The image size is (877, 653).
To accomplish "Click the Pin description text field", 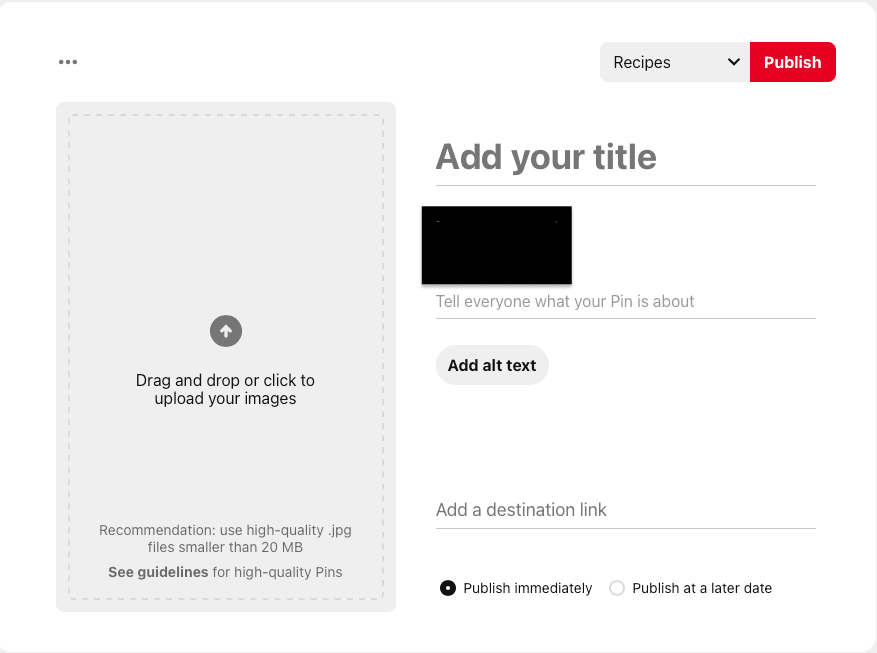I will pos(625,302).
